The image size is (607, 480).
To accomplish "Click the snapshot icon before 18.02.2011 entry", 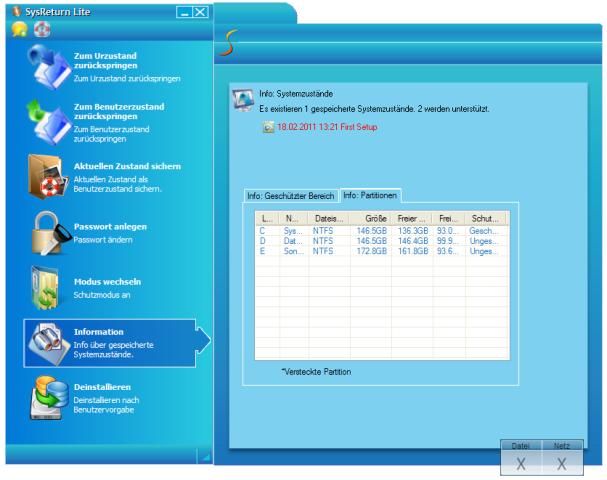I will (268, 127).
